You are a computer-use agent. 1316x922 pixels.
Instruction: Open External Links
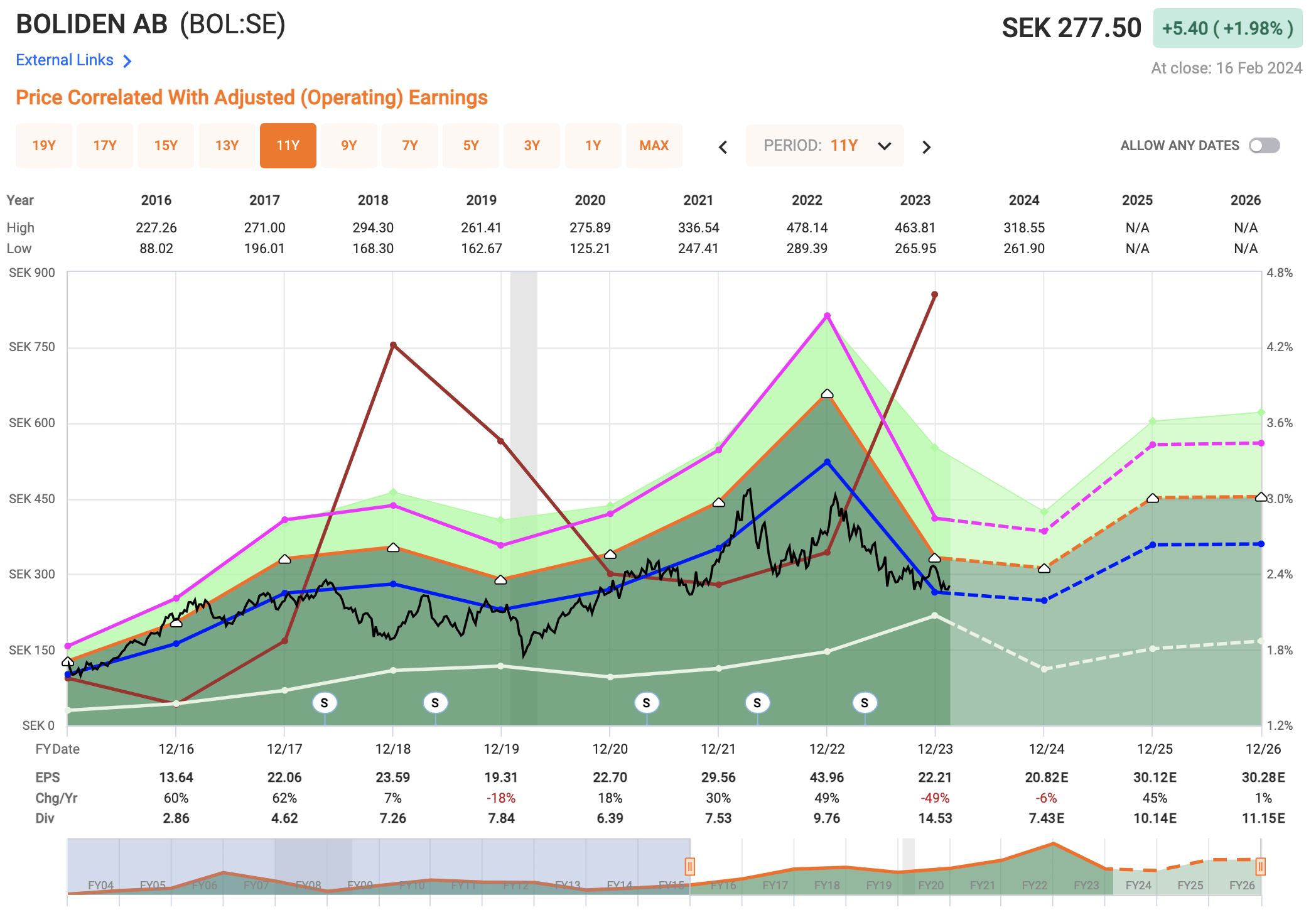click(x=65, y=60)
